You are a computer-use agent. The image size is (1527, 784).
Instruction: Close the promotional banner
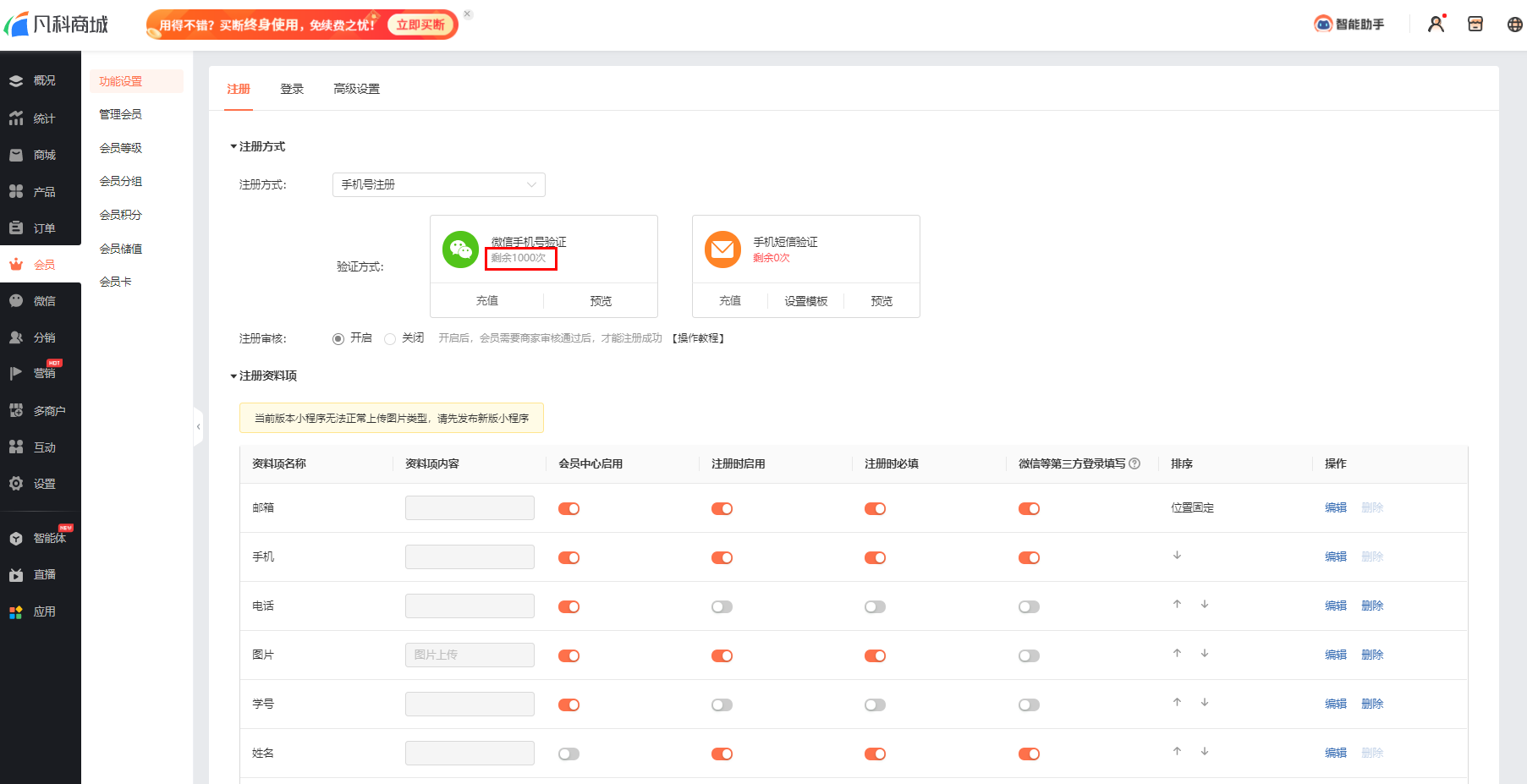tap(468, 14)
